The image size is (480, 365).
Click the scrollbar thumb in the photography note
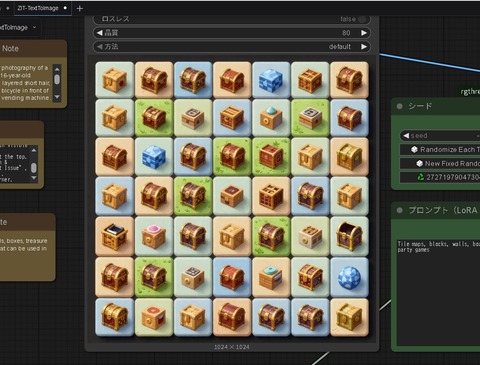click(x=57, y=79)
